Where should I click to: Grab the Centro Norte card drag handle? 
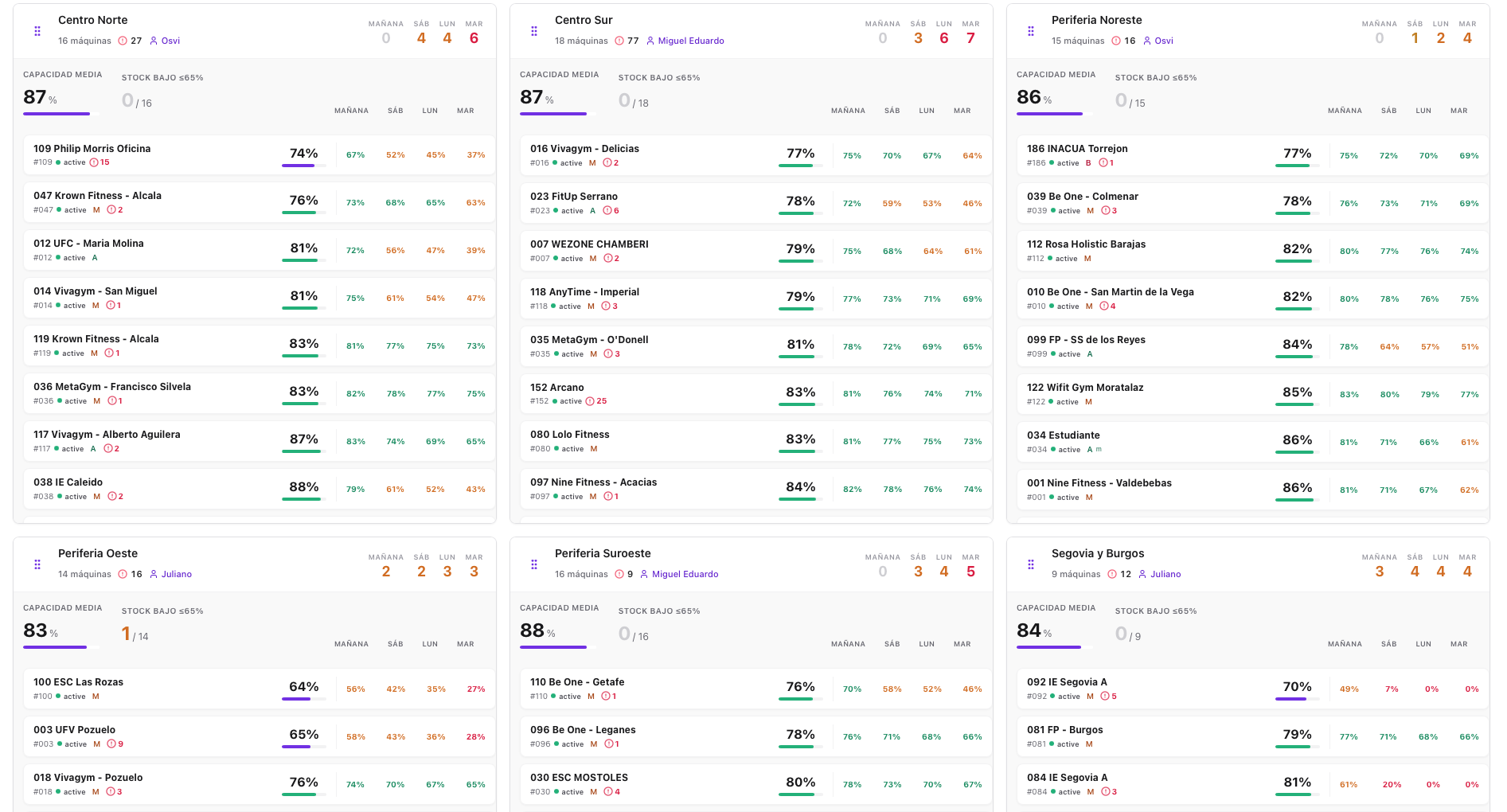(x=37, y=31)
